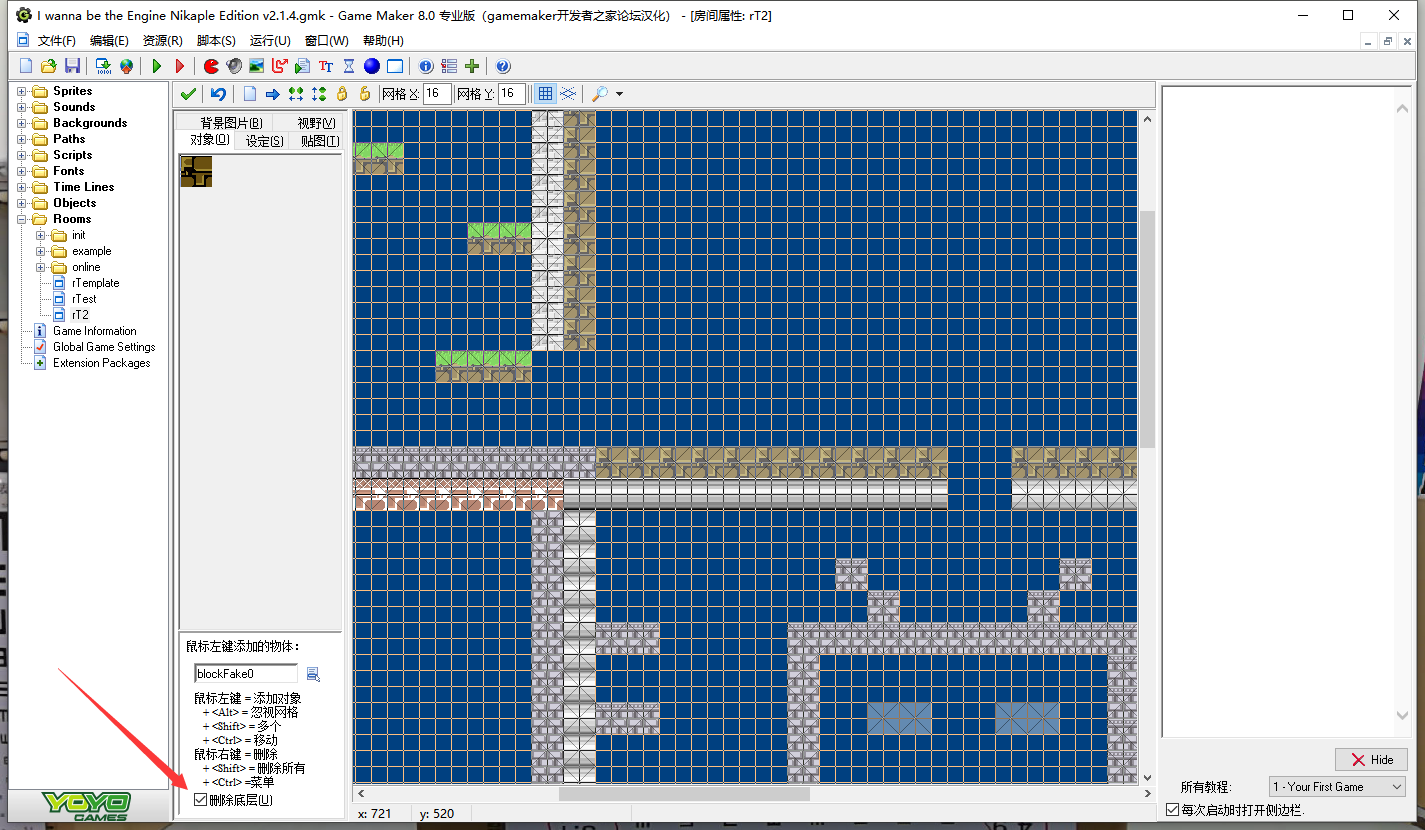Switch to the 设定(S) tab
The image size is (1425, 830).
click(x=265, y=141)
